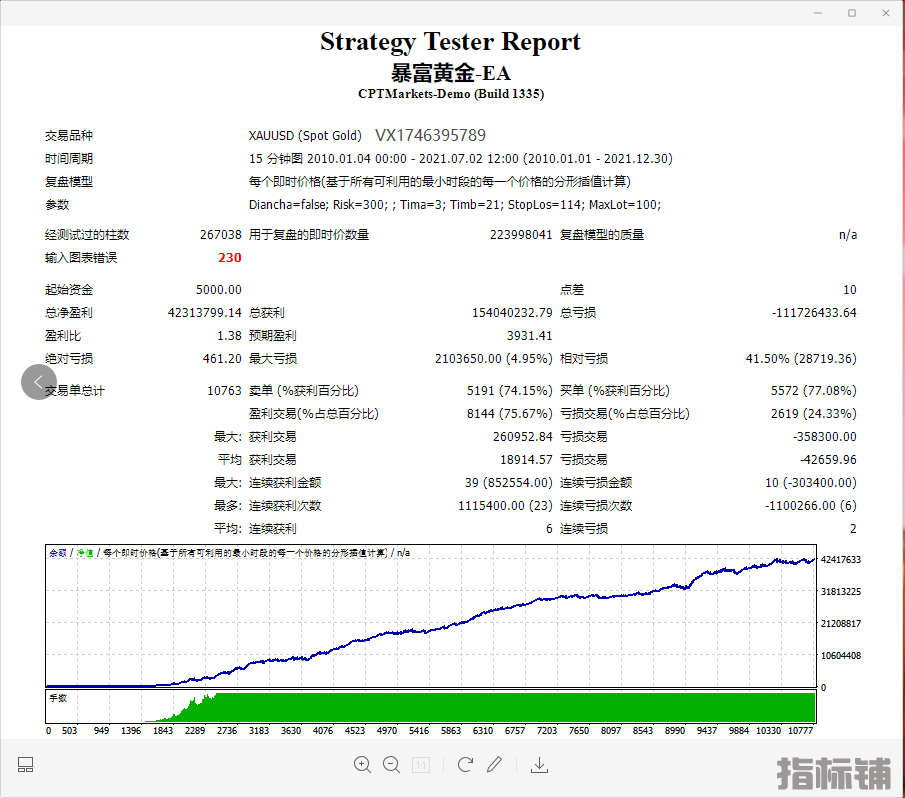The image size is (905, 798).
Task: Click long positions 5572 (77.08%)
Action: (x=814, y=391)
